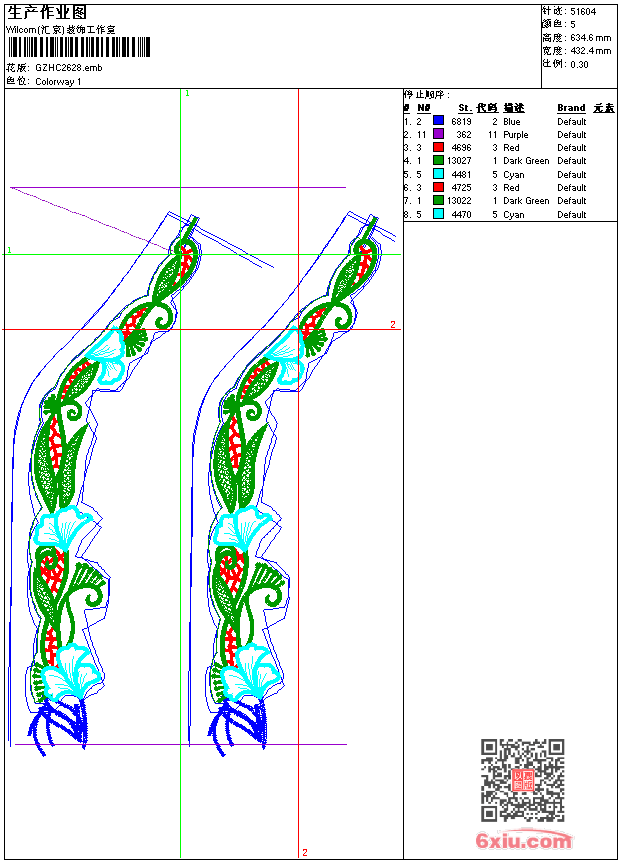Select stitch count 6819 in Blue row
The image size is (620, 860).
[x=461, y=122]
